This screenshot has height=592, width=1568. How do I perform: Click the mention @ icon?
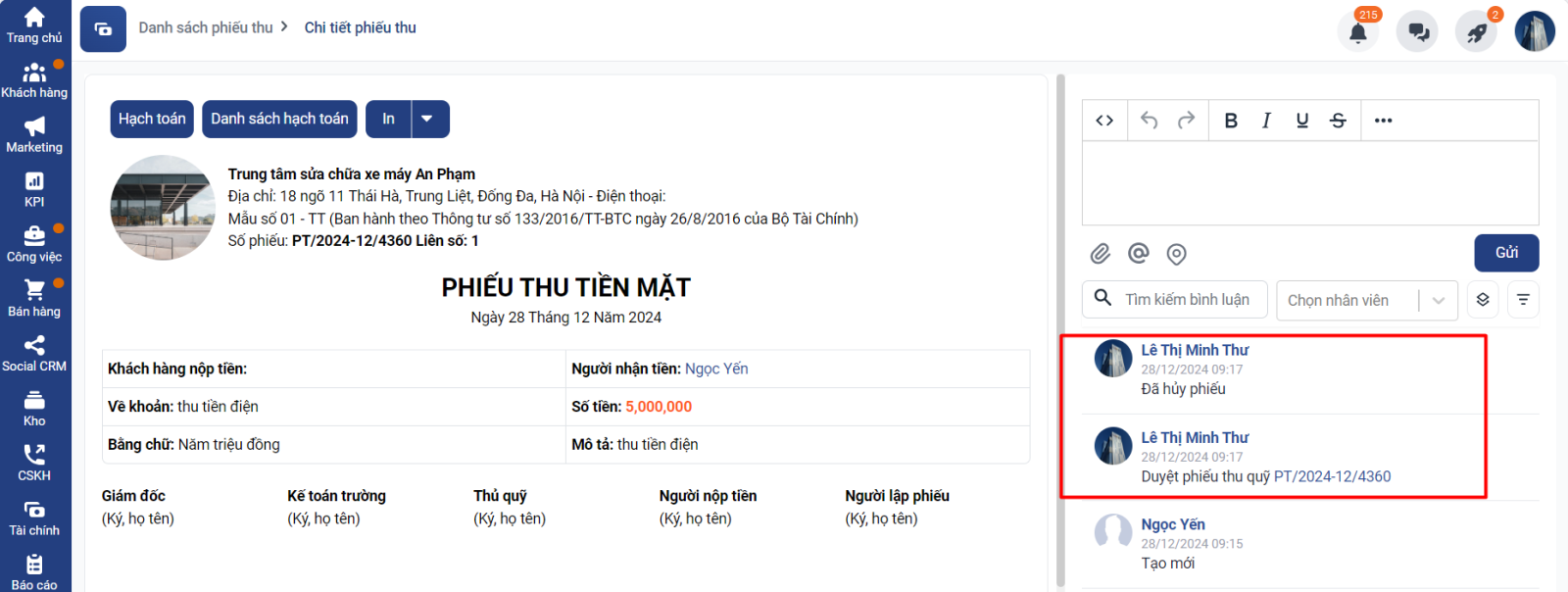click(x=1138, y=254)
